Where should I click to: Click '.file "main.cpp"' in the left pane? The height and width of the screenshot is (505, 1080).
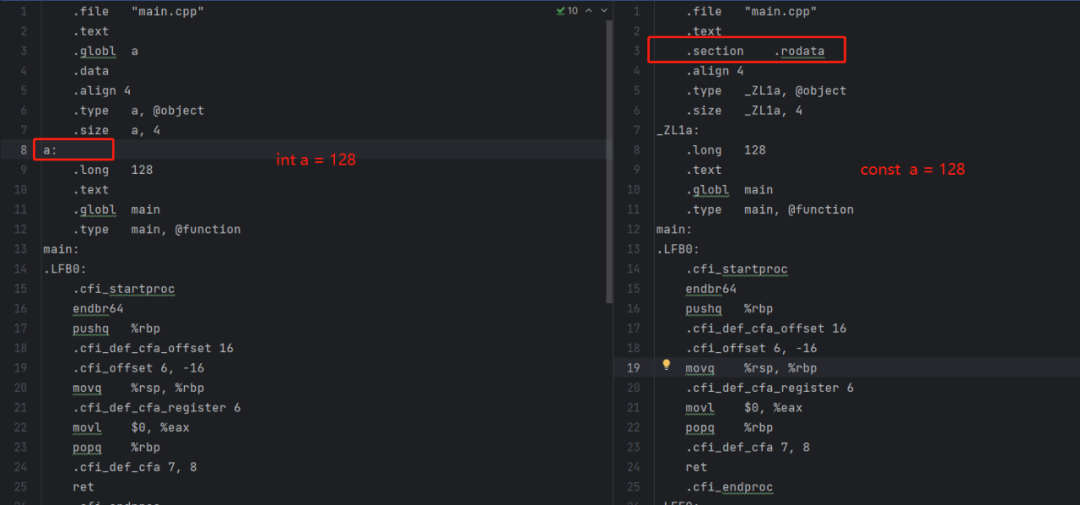coord(138,12)
